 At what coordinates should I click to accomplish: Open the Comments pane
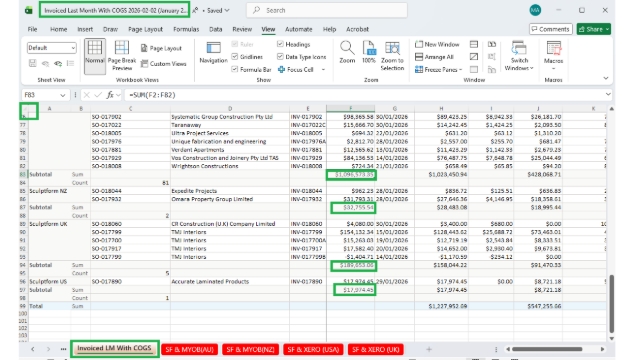[551, 29]
